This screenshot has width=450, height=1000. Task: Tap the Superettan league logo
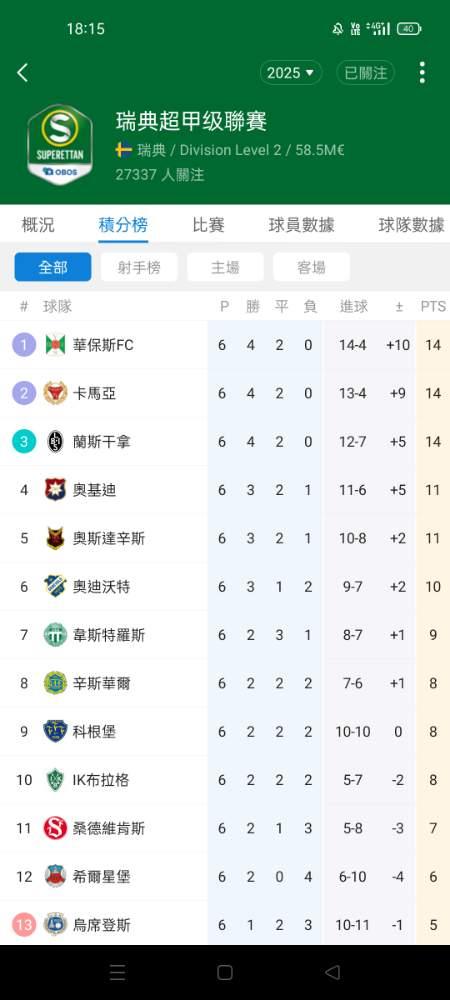click(x=60, y=145)
